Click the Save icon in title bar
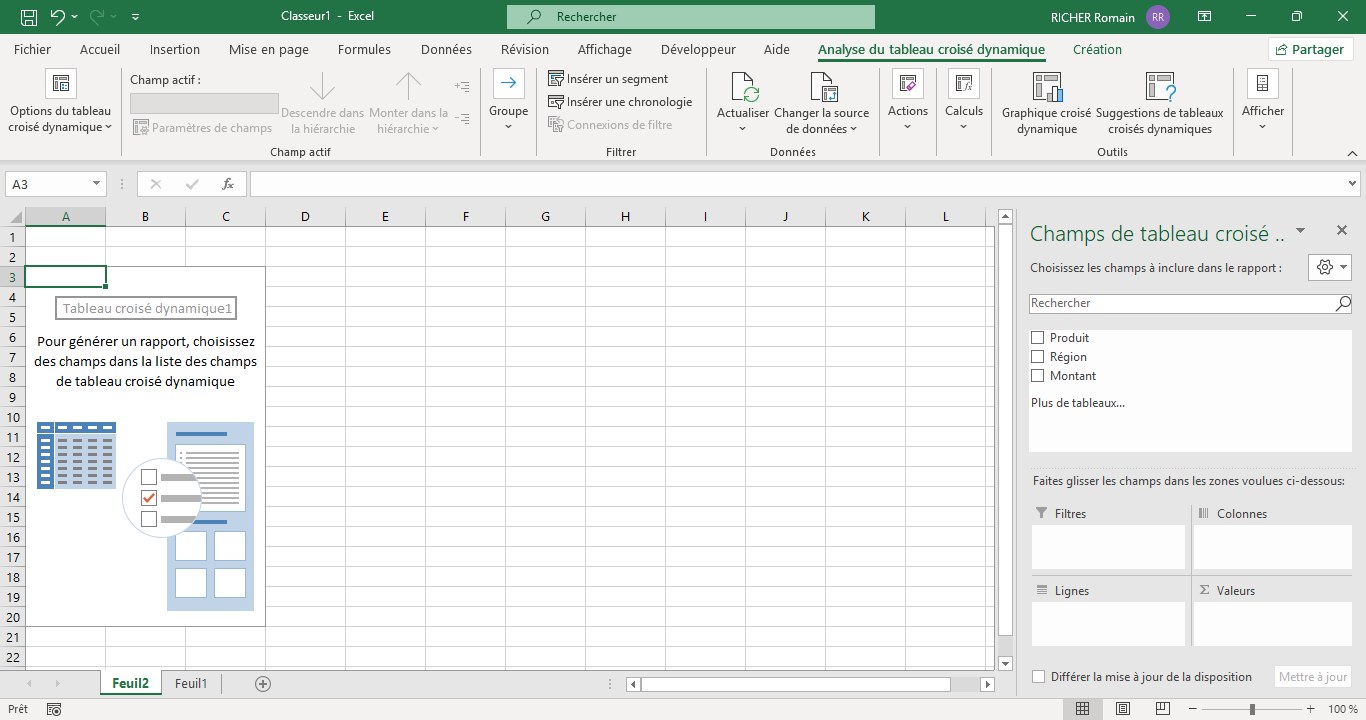Viewport: 1366px width, 720px height. click(29, 17)
